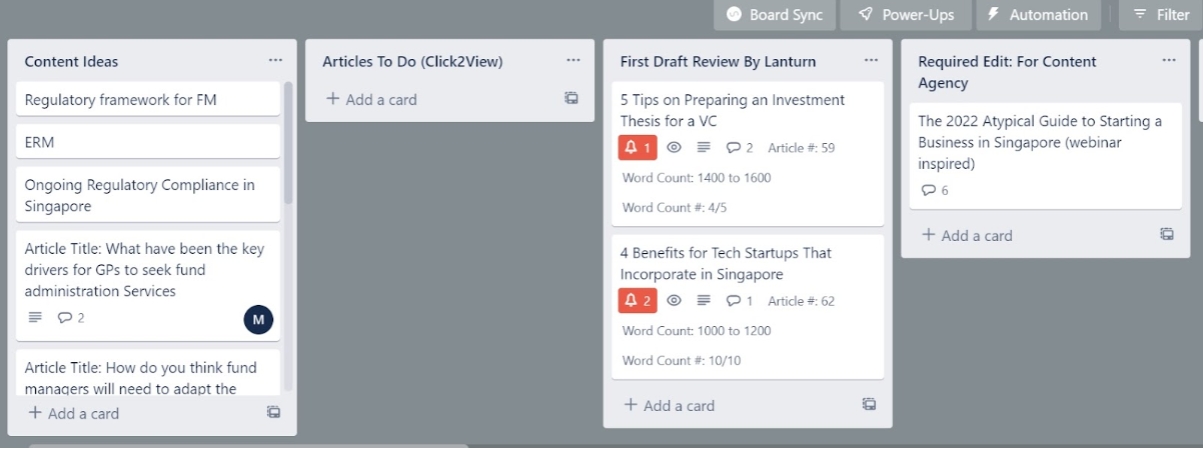Click description icon on Article 62 card

[x=704, y=300]
